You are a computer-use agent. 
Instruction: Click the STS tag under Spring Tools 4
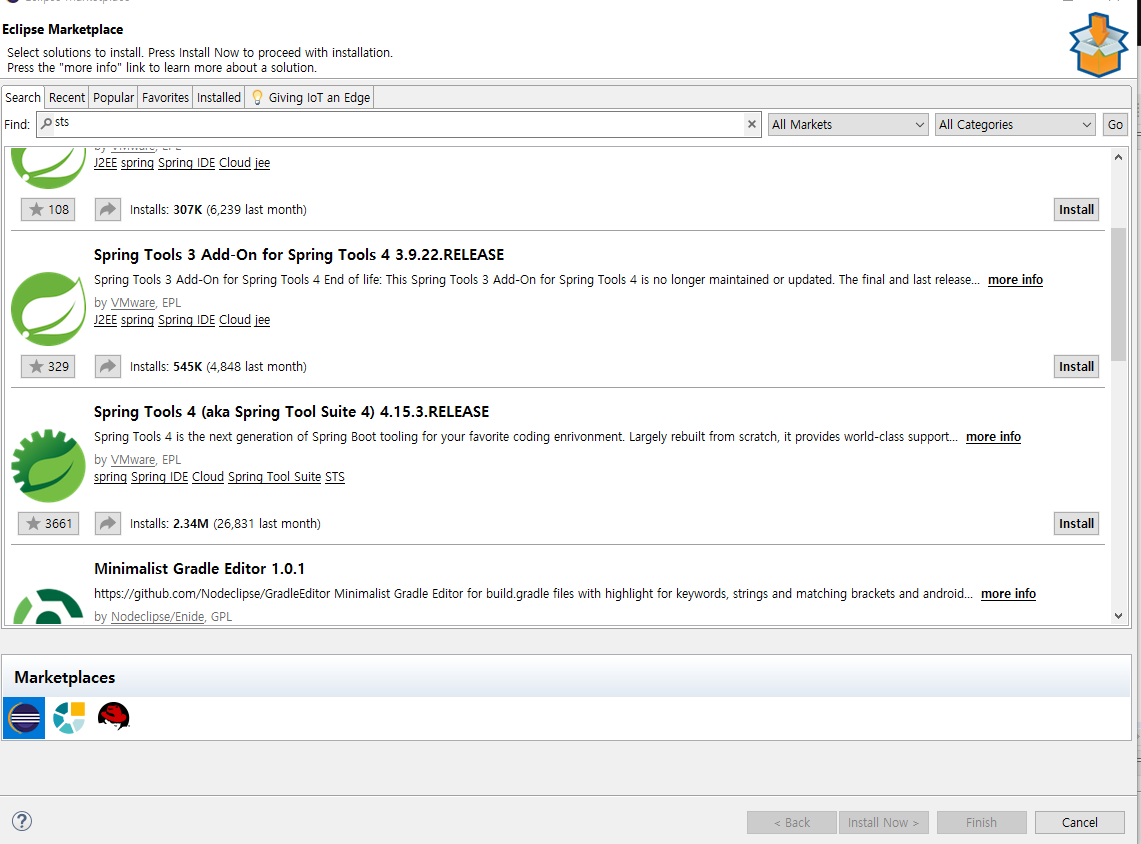pyautogui.click(x=335, y=477)
